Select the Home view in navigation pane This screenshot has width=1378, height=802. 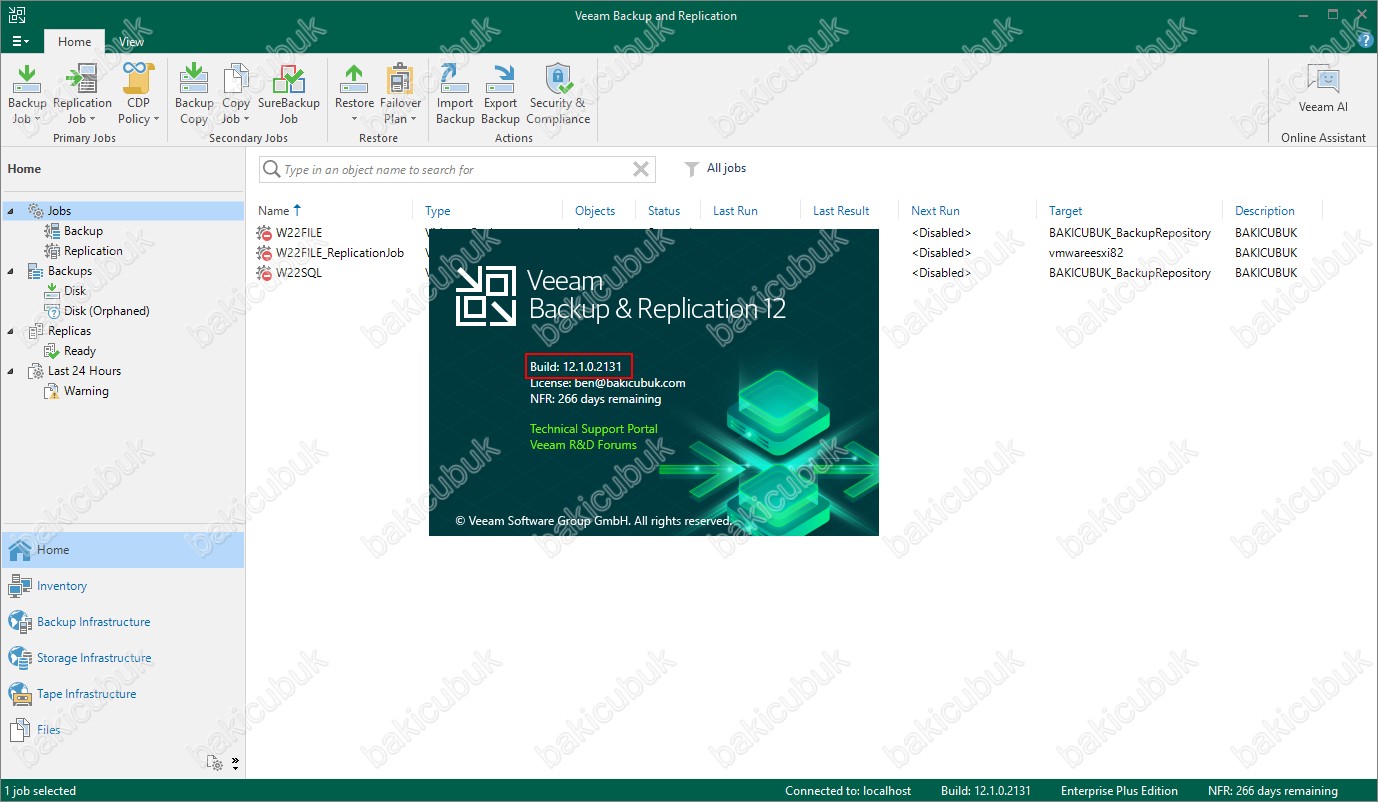coord(122,550)
